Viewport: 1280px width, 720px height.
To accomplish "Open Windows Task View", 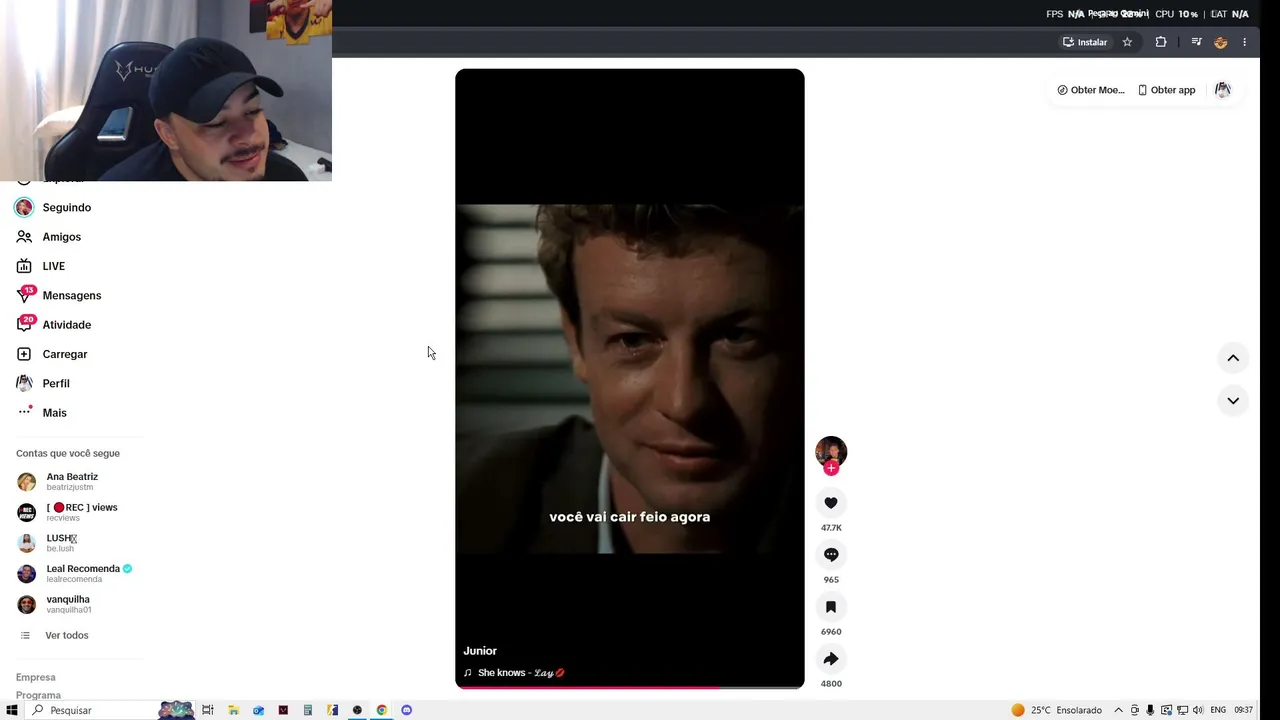I will (x=208, y=710).
